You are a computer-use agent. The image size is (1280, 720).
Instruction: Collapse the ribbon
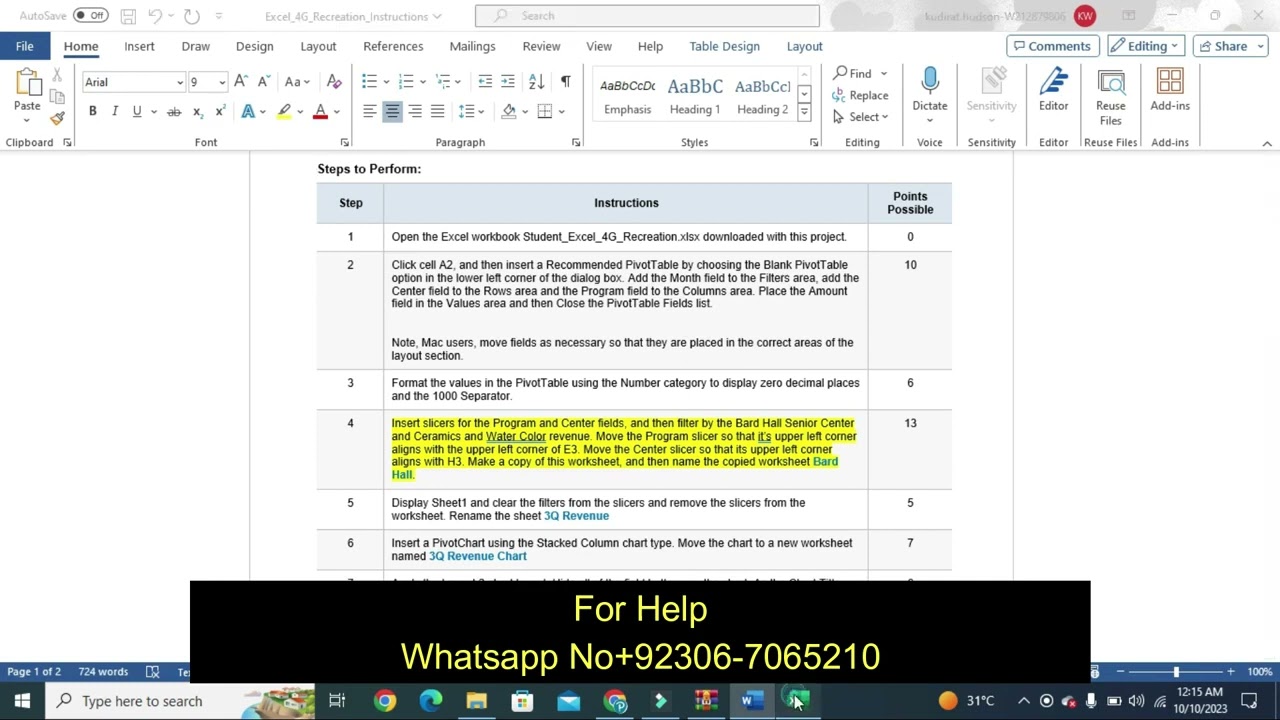click(1267, 143)
